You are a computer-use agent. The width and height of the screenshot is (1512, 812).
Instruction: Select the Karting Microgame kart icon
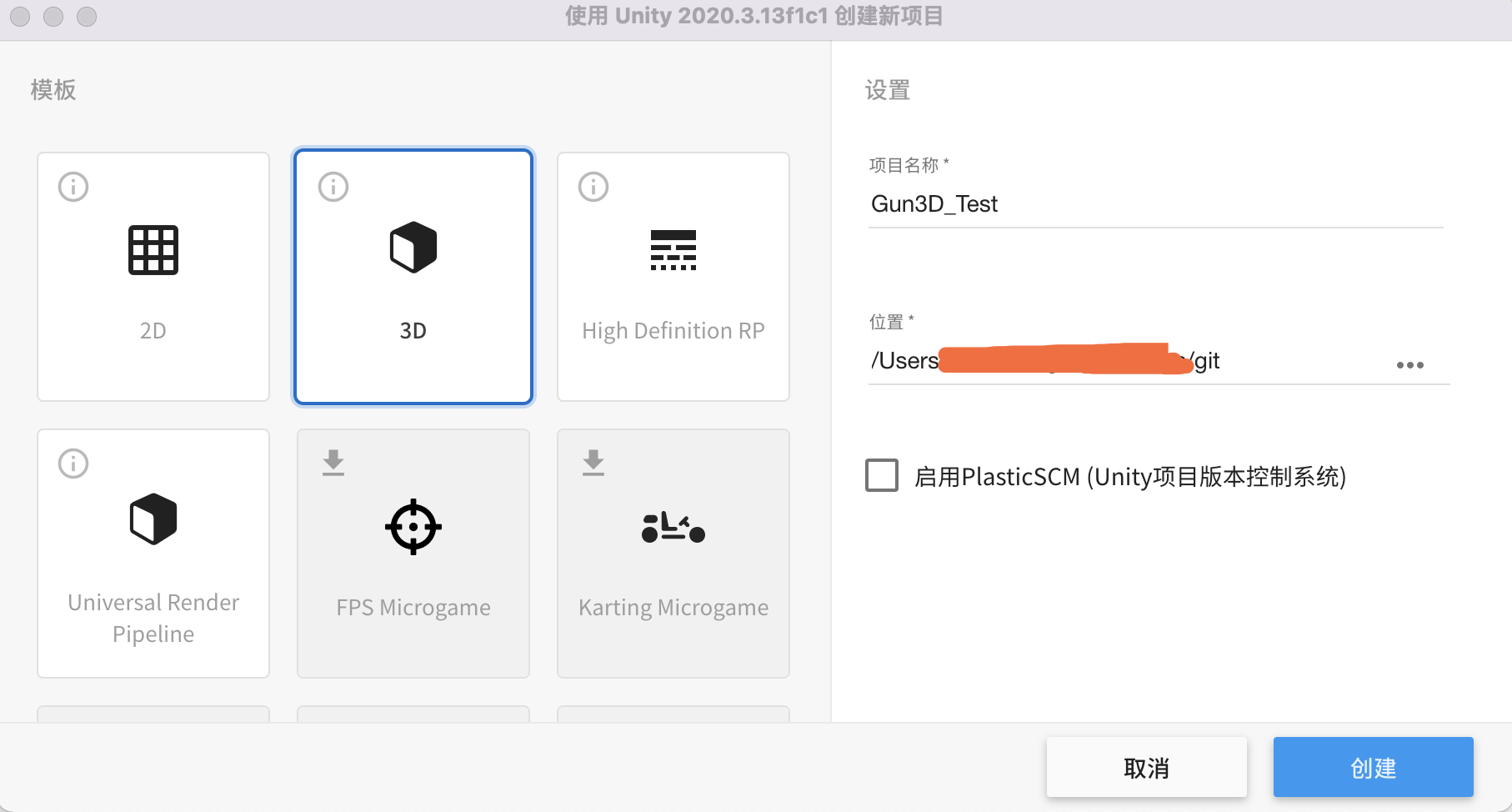673,528
